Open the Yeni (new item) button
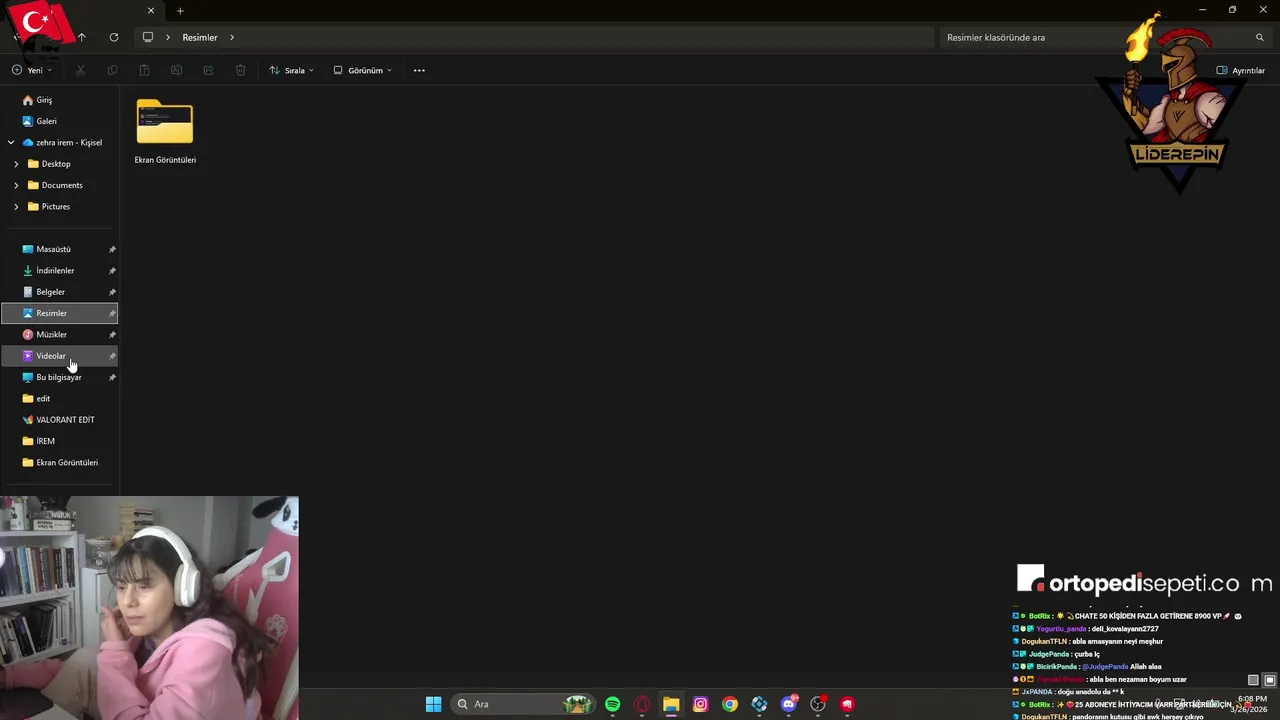The height and width of the screenshot is (720, 1280). [32, 70]
